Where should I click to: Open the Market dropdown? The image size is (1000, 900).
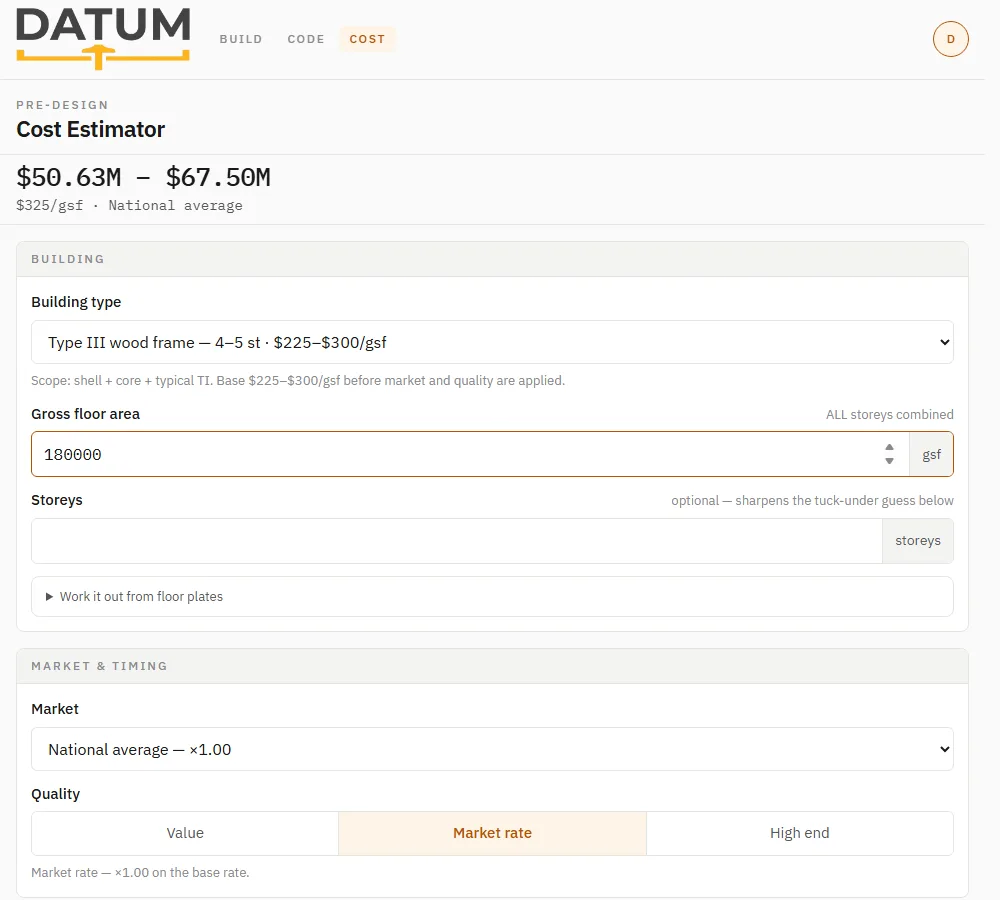[x=492, y=749]
